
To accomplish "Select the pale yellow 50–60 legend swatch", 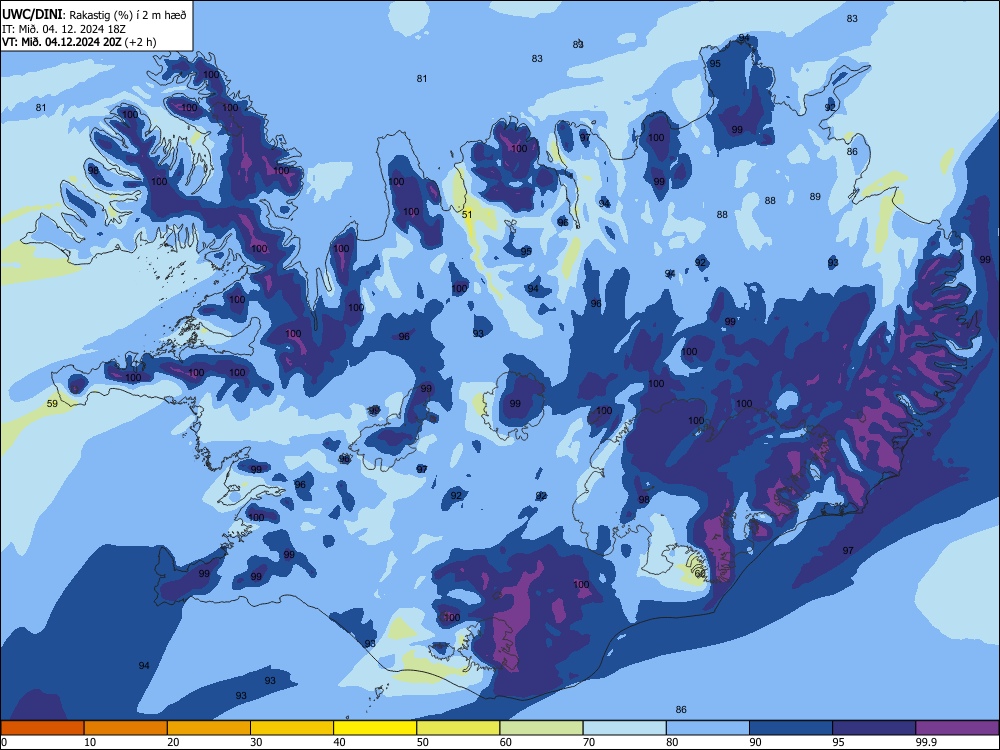I will (x=458, y=728).
